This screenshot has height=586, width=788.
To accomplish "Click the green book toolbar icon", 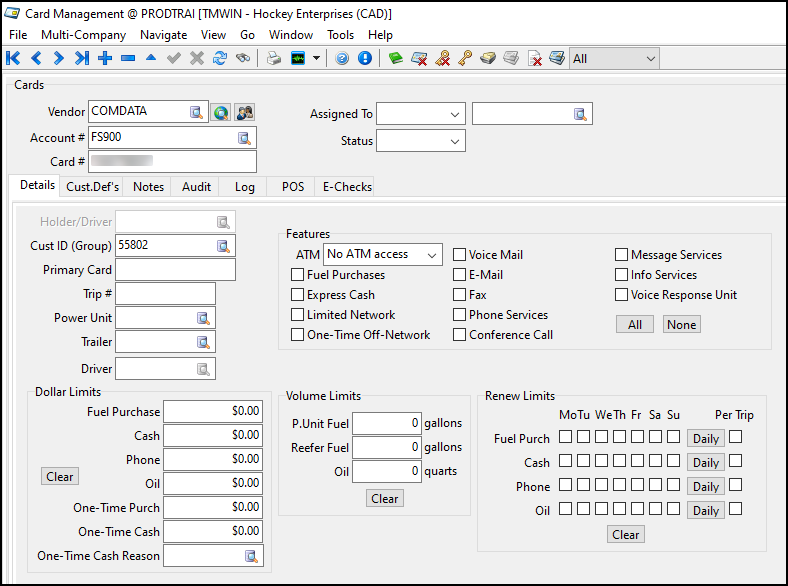I will click(396, 59).
